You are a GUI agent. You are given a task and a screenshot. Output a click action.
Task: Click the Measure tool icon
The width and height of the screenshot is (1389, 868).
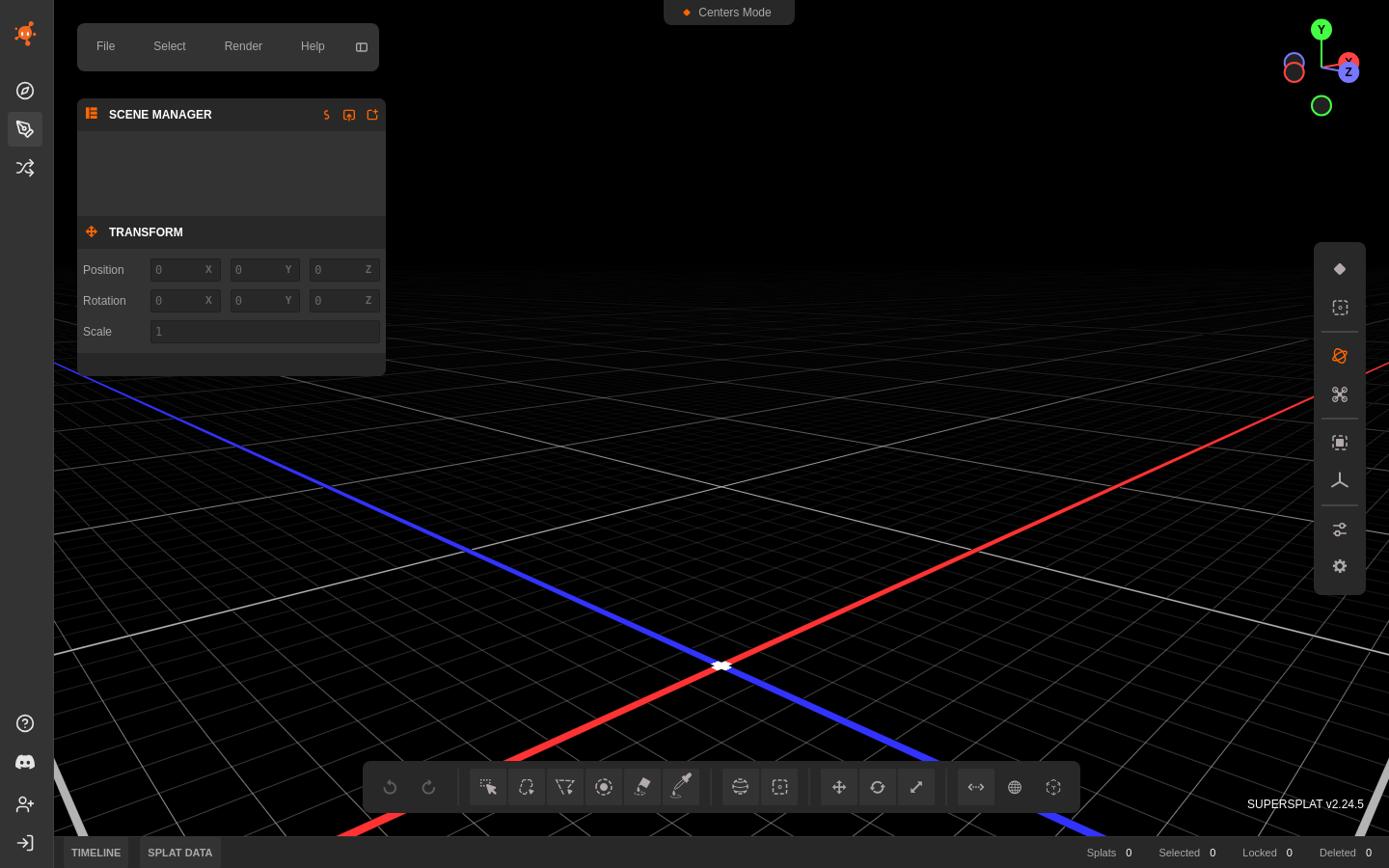[x=976, y=787]
